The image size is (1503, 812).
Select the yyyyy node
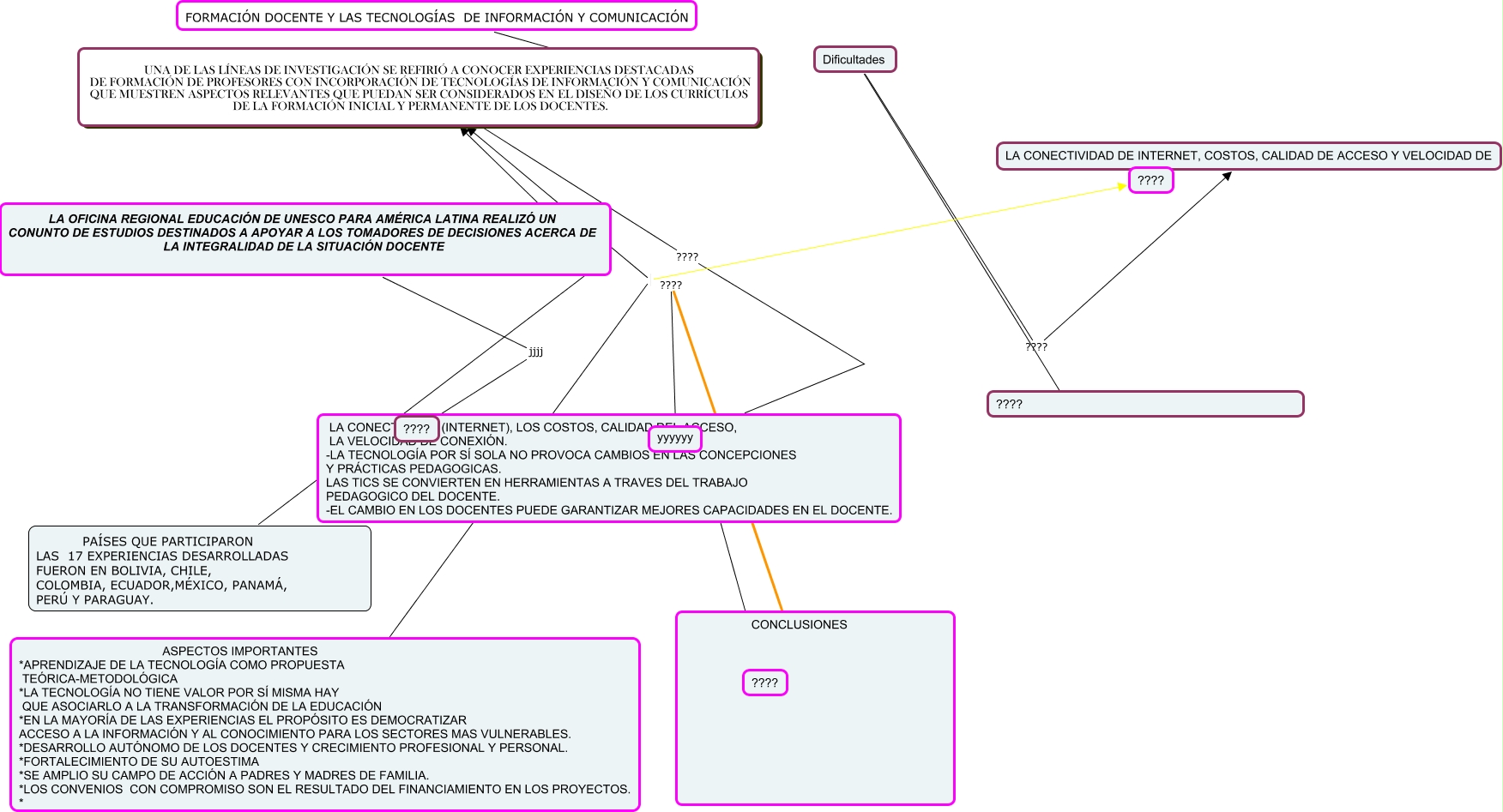coord(675,438)
